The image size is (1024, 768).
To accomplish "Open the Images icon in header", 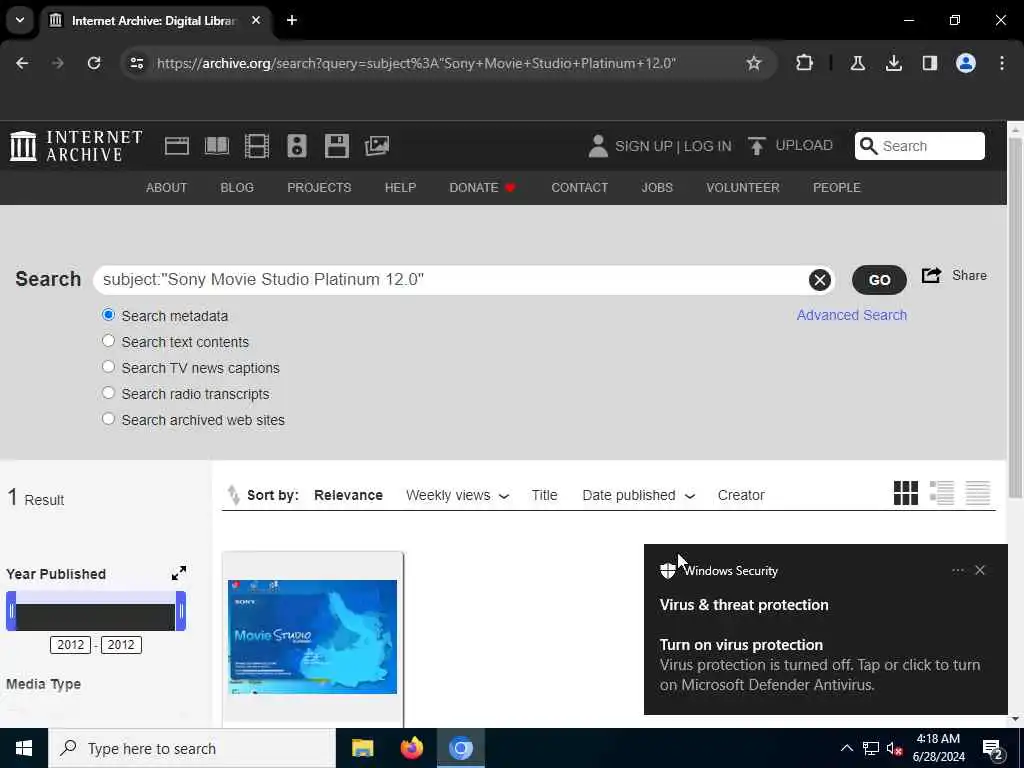I will coord(377,146).
